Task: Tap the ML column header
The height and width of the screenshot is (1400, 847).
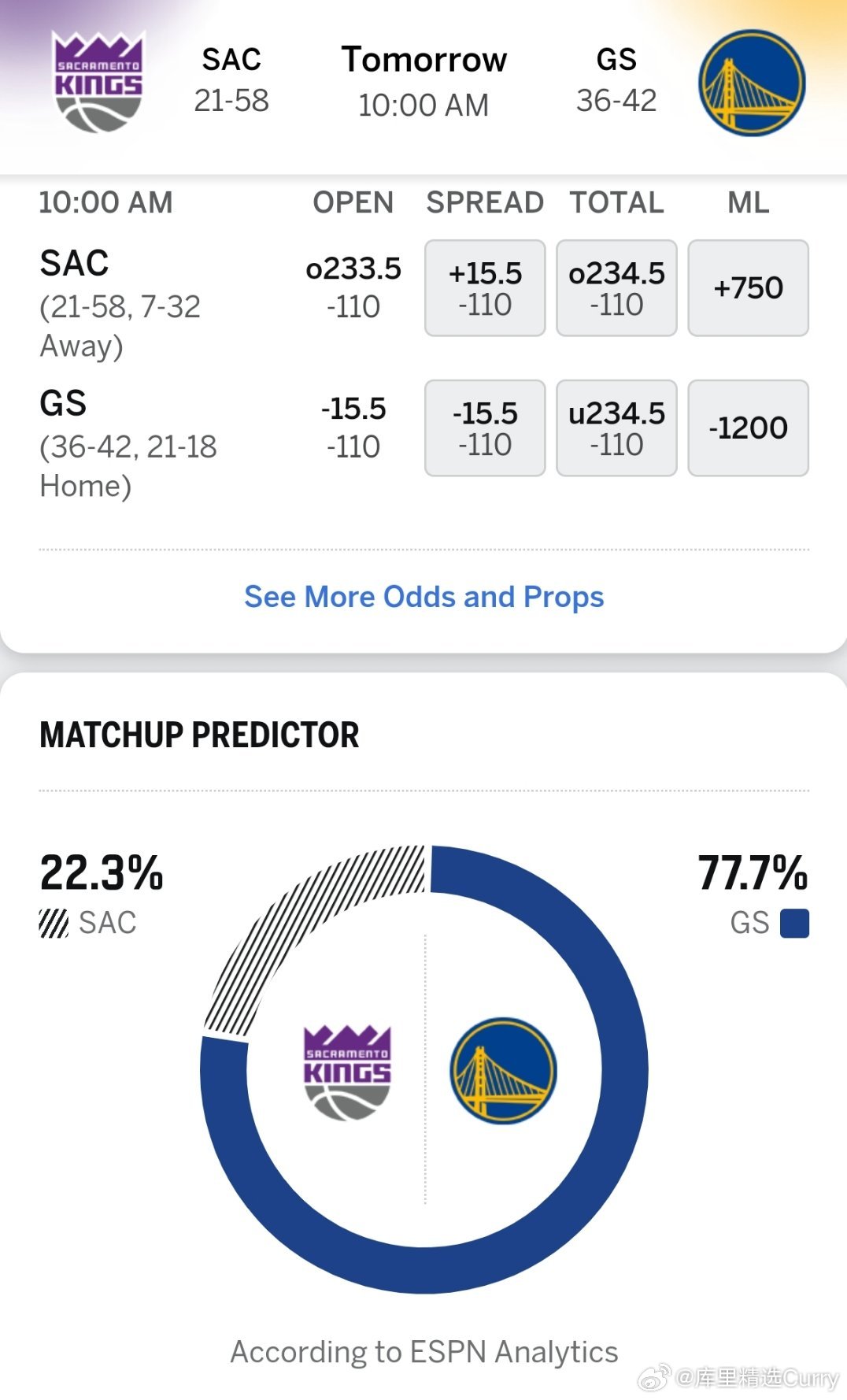Action: tap(748, 202)
